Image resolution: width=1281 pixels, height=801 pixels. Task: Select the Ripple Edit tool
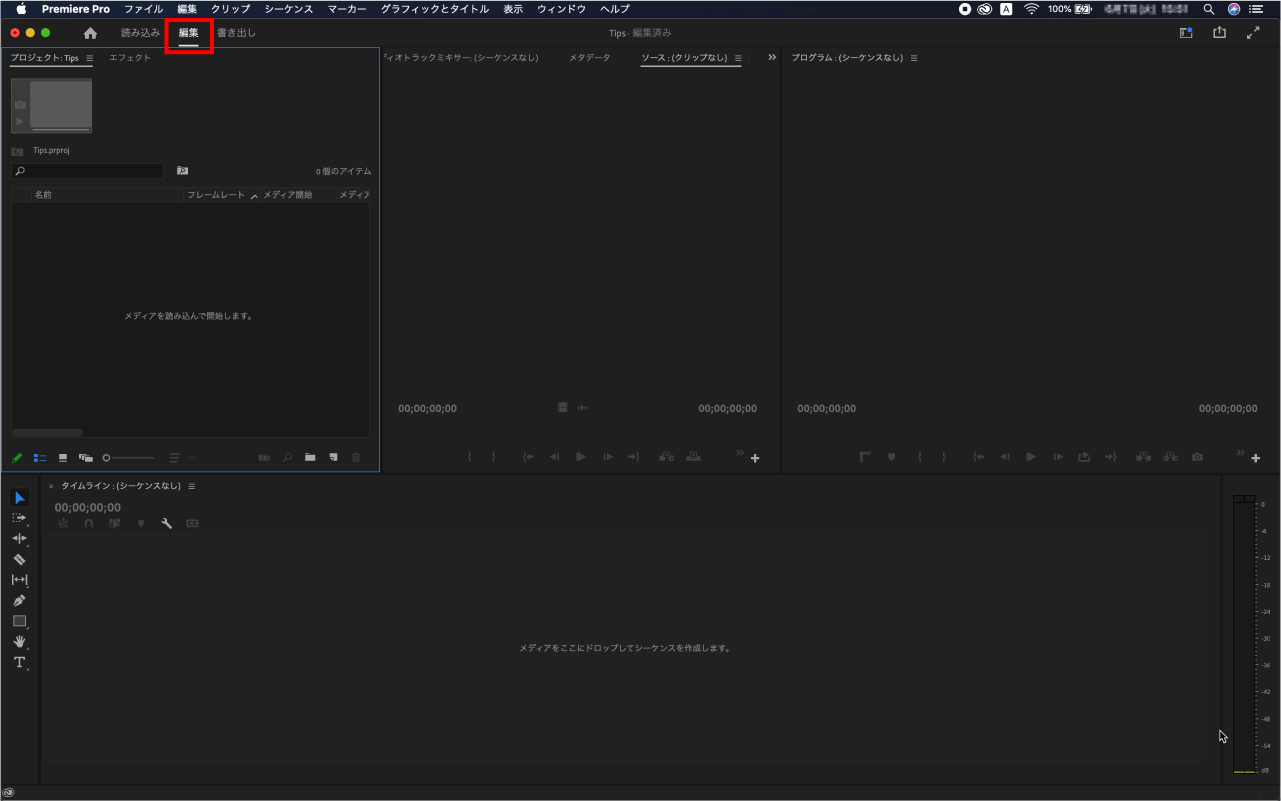click(19, 538)
